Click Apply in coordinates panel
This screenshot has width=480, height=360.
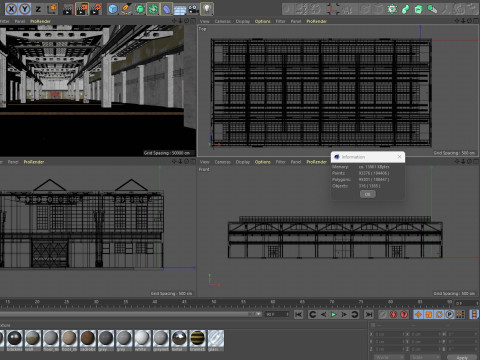[462, 357]
